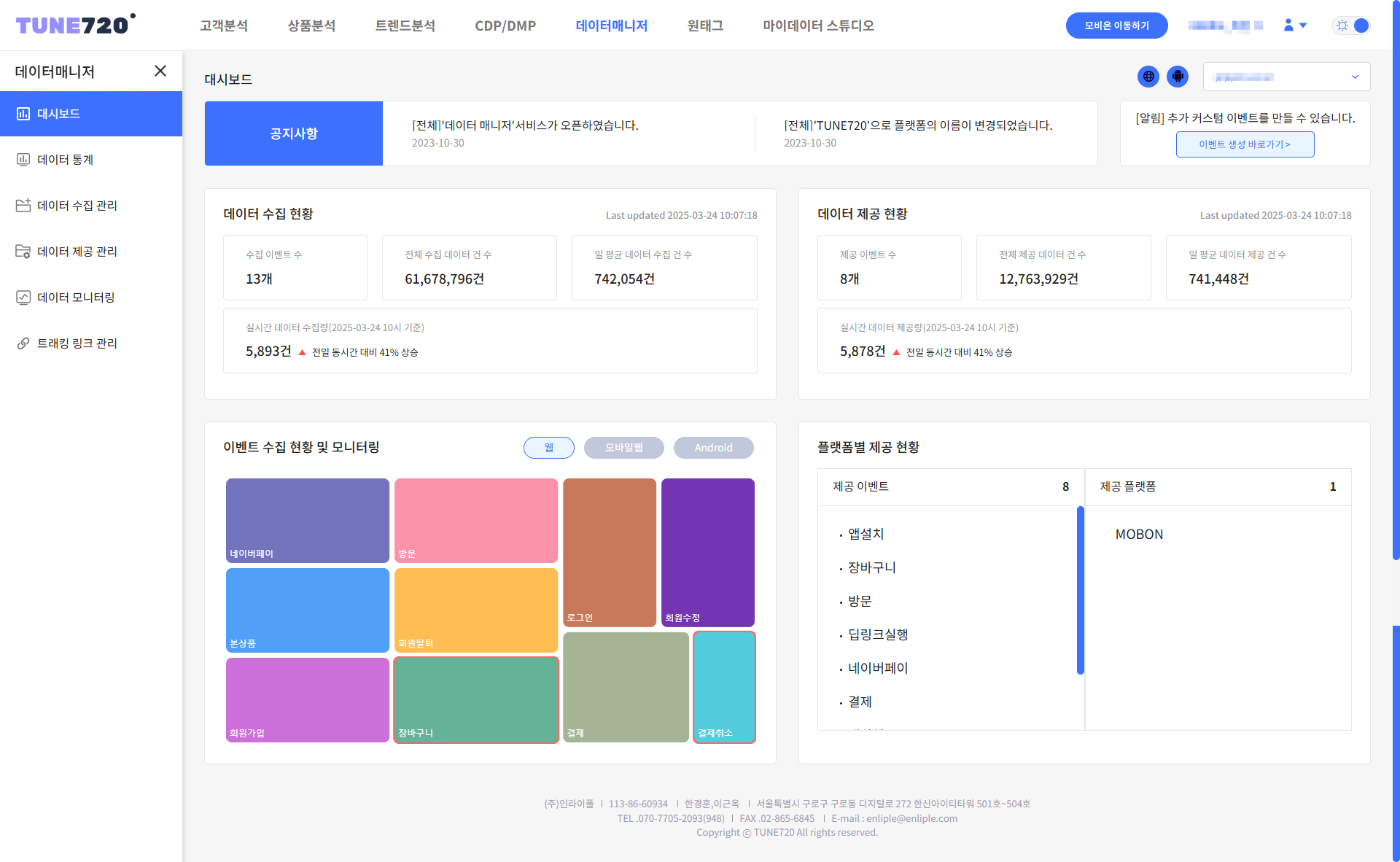Image resolution: width=1400 pixels, height=862 pixels.
Task: Click the 트래킹 링크 관리 link icon
Action: click(x=23, y=343)
